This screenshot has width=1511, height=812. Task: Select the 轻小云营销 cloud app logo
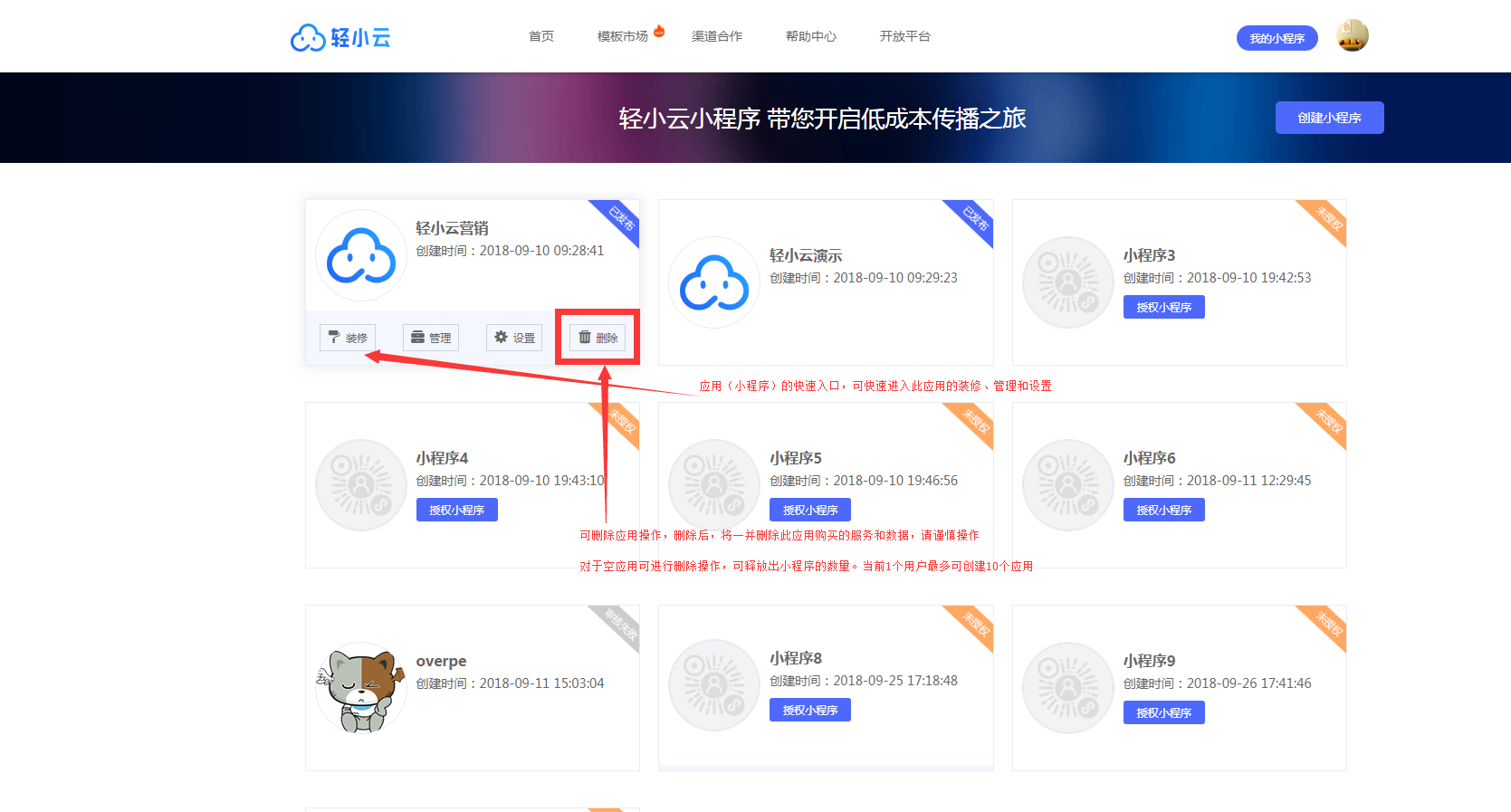tap(361, 255)
